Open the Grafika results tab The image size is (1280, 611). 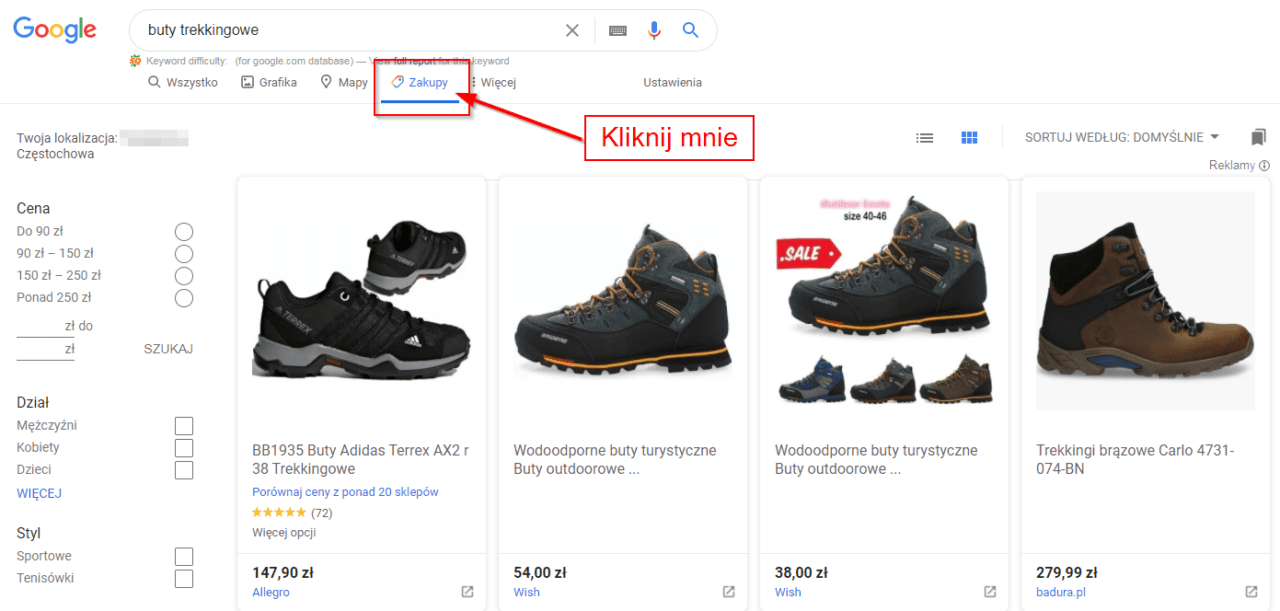(269, 83)
